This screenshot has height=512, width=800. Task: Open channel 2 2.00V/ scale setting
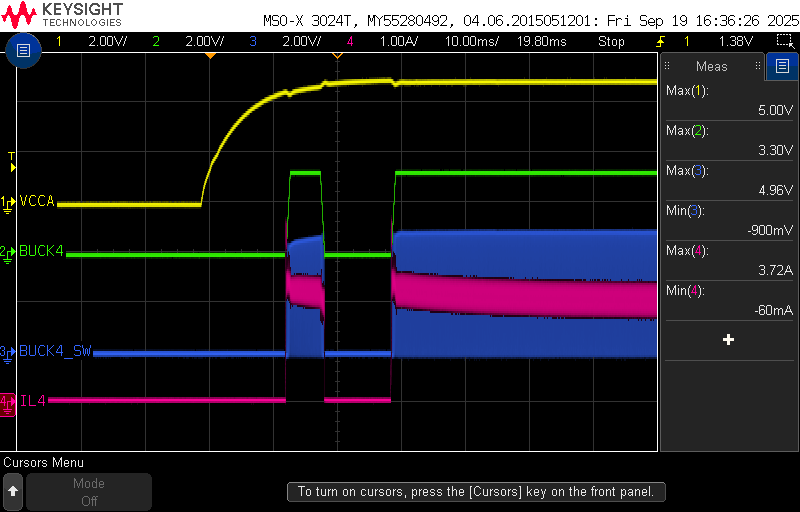(205, 41)
